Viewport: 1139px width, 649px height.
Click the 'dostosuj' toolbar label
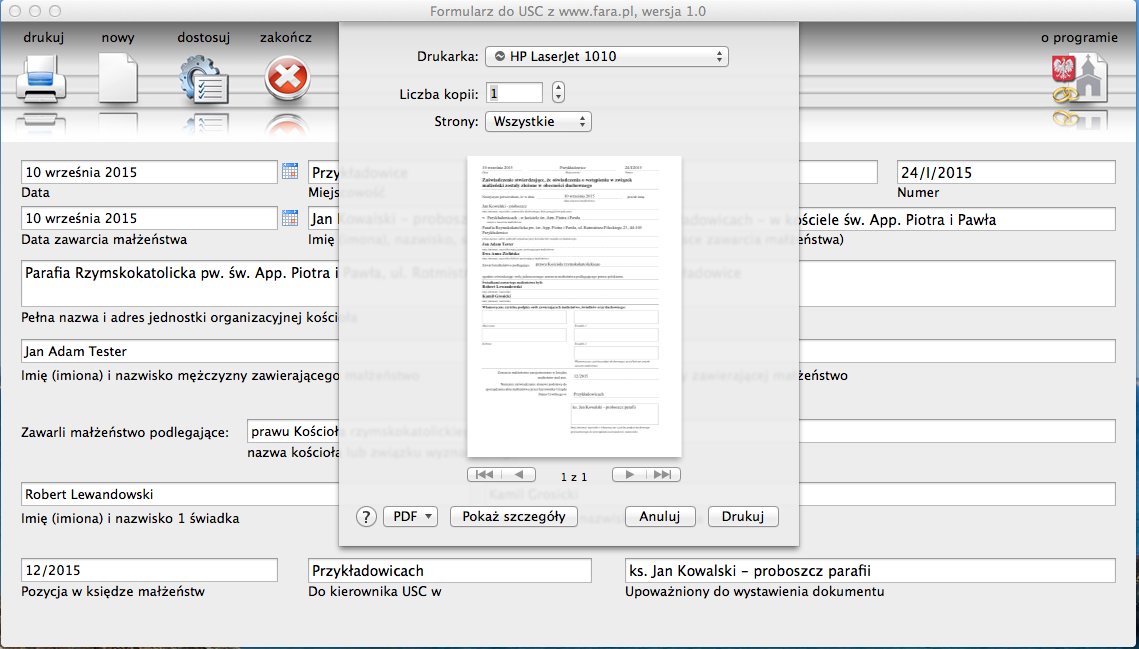(204, 38)
